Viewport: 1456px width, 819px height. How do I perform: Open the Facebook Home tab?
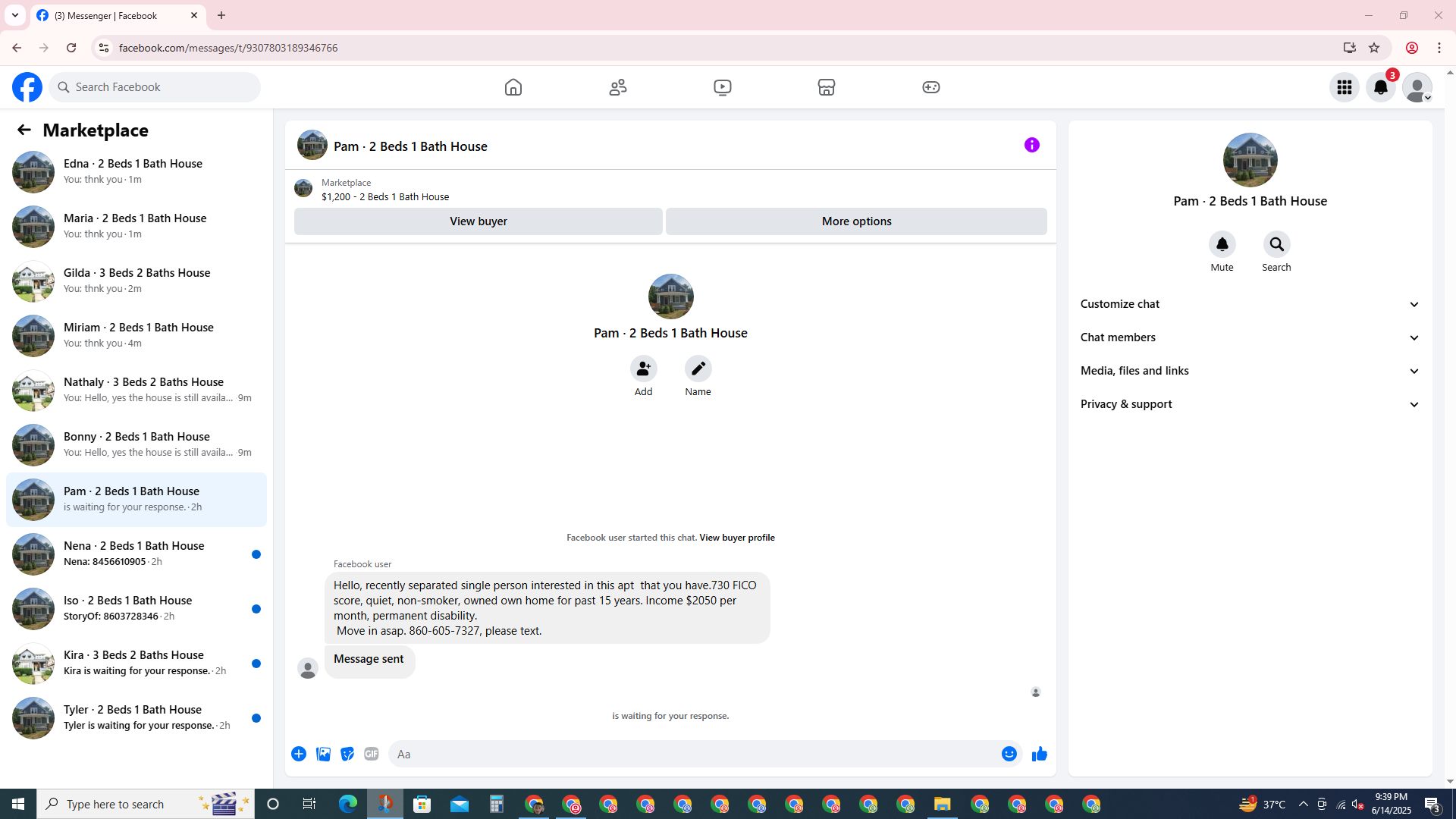[x=513, y=87]
